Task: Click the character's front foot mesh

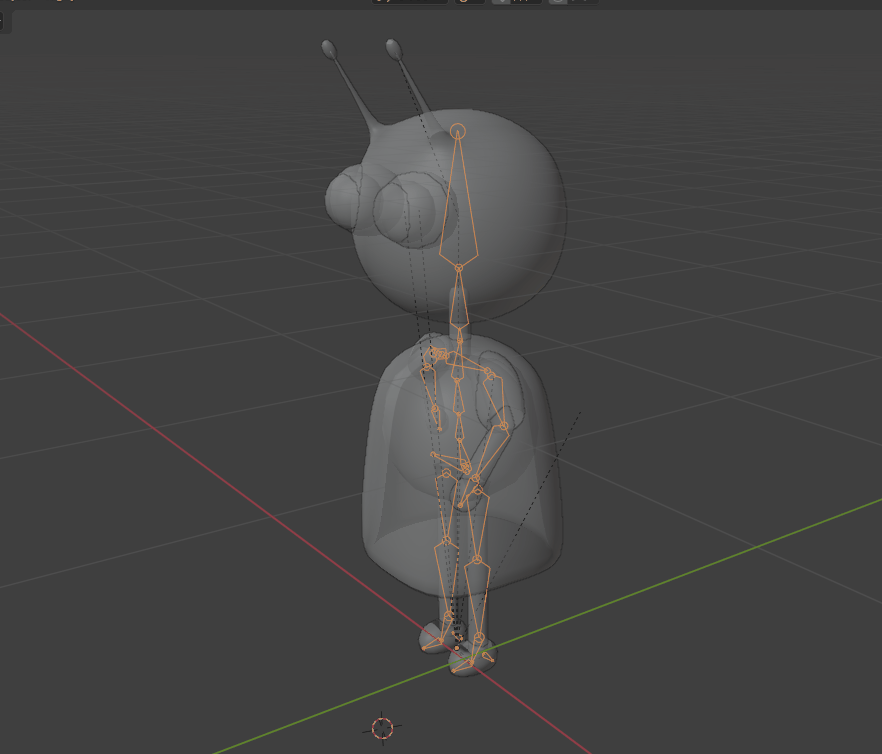Action: tap(474, 659)
